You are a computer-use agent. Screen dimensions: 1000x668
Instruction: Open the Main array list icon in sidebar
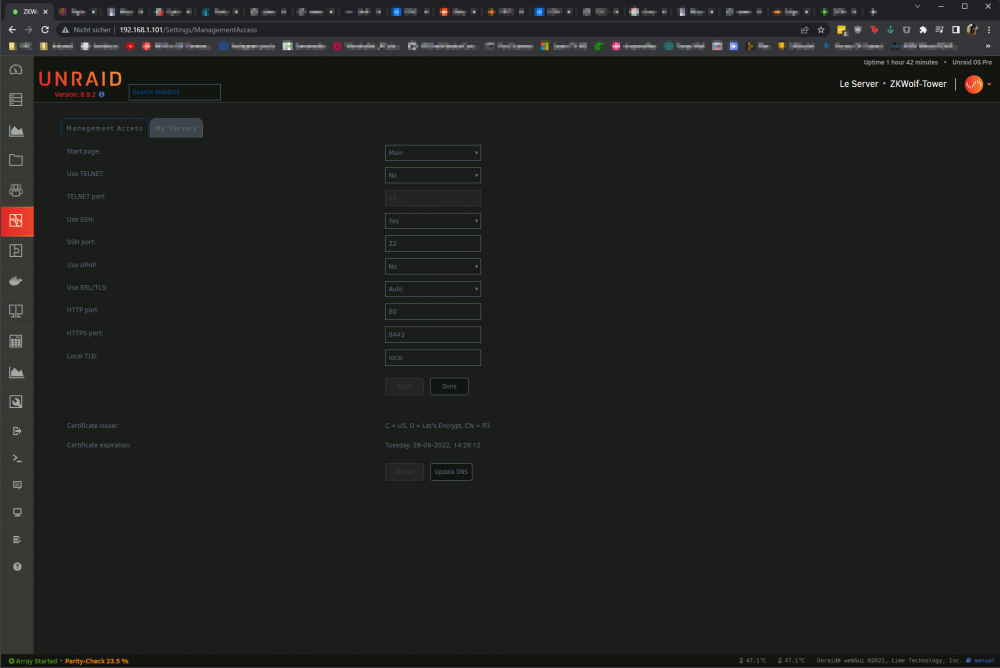(x=16, y=100)
